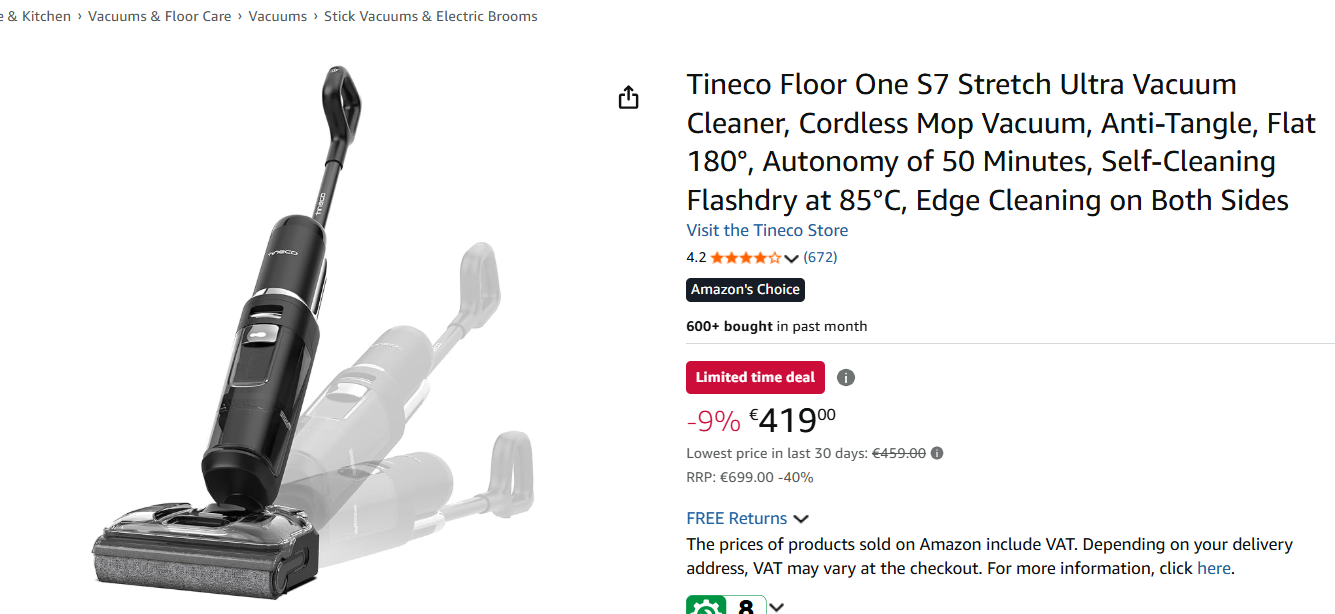
Task: Click the share icon beside product image
Action: (628, 97)
